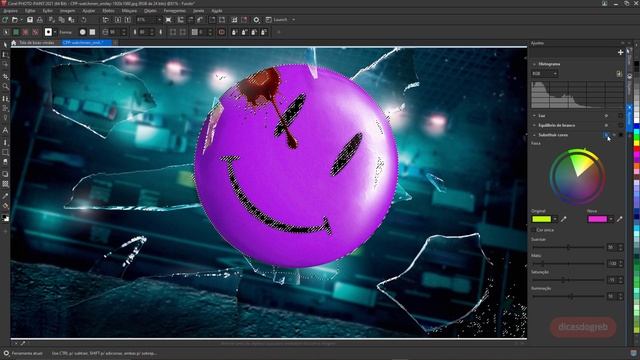Viewport: 640px width, 360px height.
Task: Open the Máscara menu
Action: [x=129, y=11]
